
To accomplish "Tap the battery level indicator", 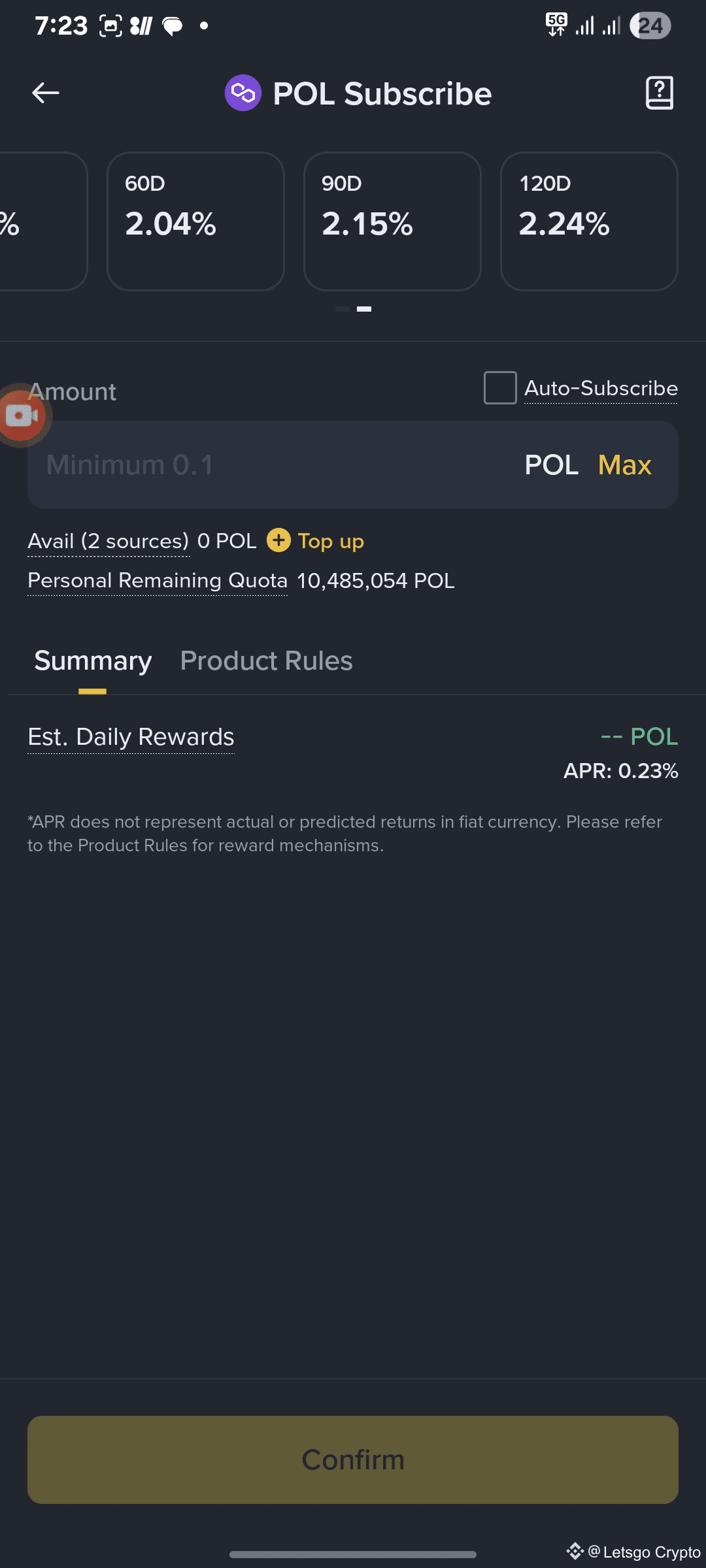I will click(650, 25).
